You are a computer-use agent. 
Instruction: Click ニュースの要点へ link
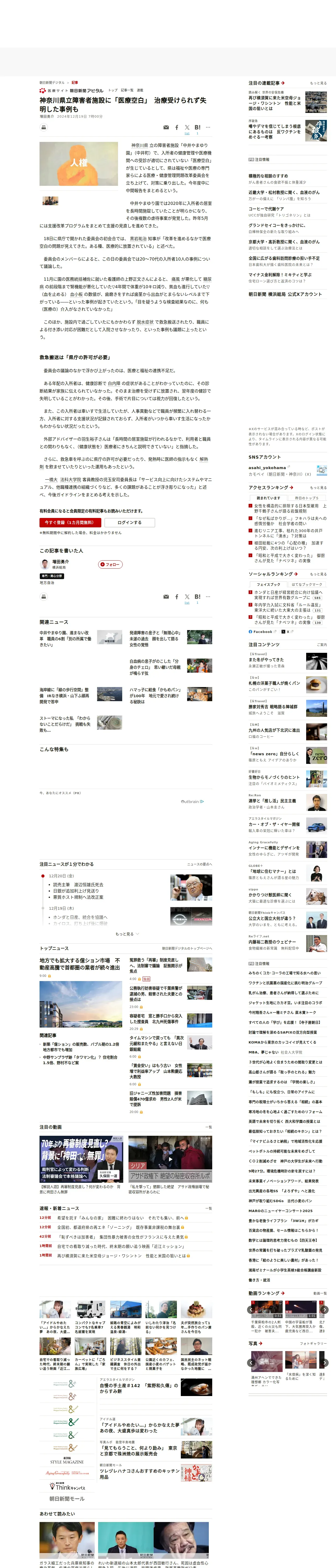[x=199, y=864]
